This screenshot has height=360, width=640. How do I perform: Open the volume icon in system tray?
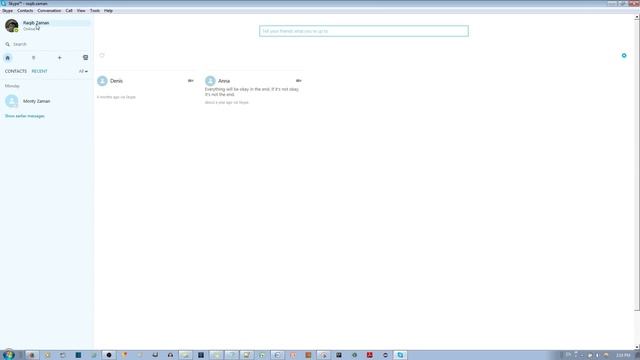(x=597, y=355)
